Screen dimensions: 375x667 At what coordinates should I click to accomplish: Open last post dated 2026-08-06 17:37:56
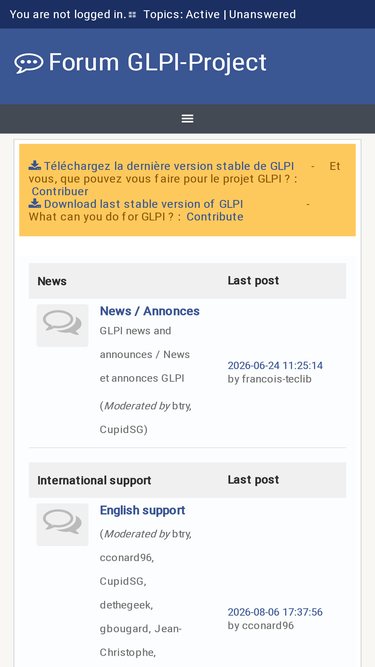(275, 612)
